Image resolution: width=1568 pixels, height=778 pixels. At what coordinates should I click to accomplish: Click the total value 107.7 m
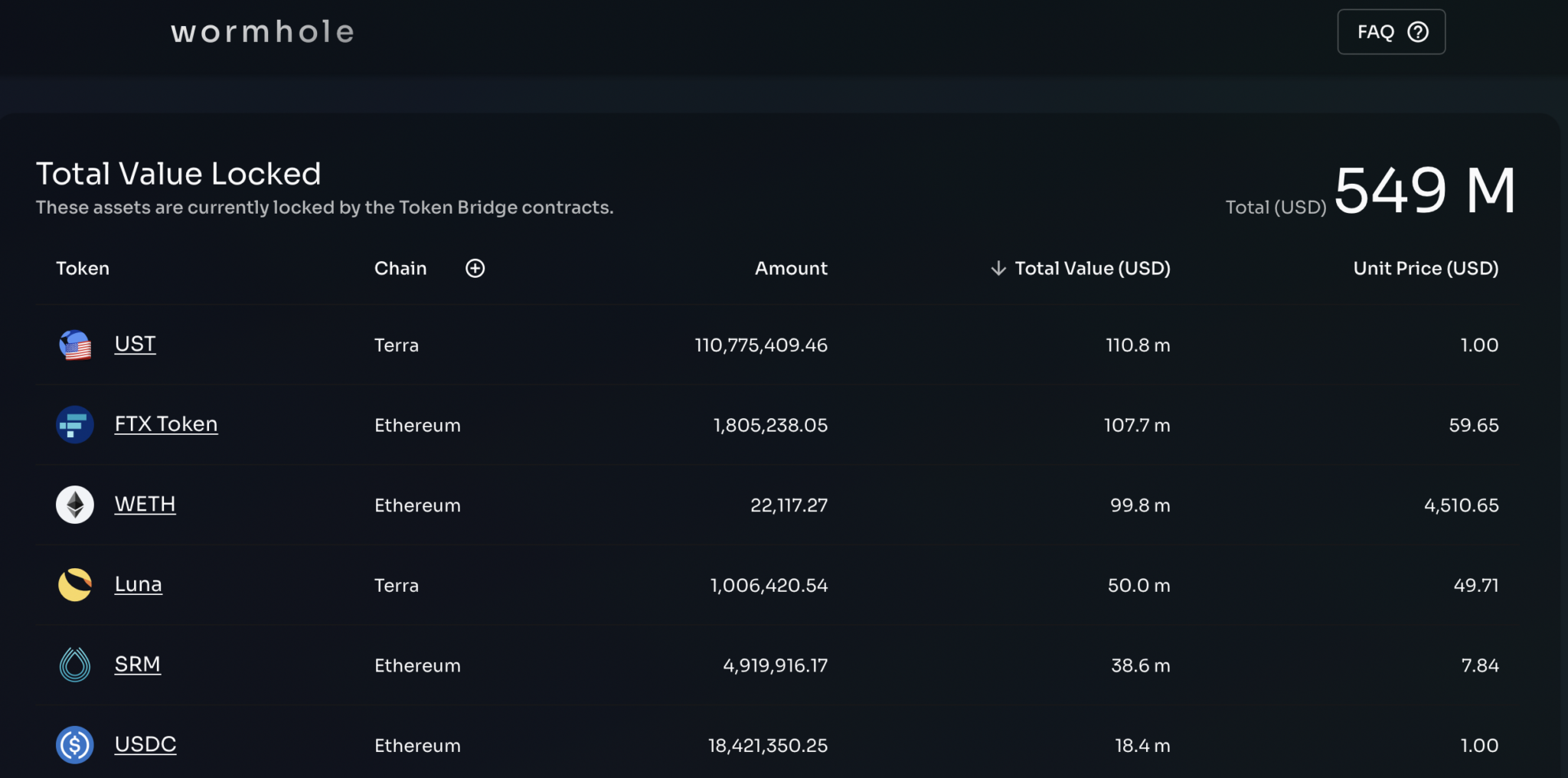1137,425
